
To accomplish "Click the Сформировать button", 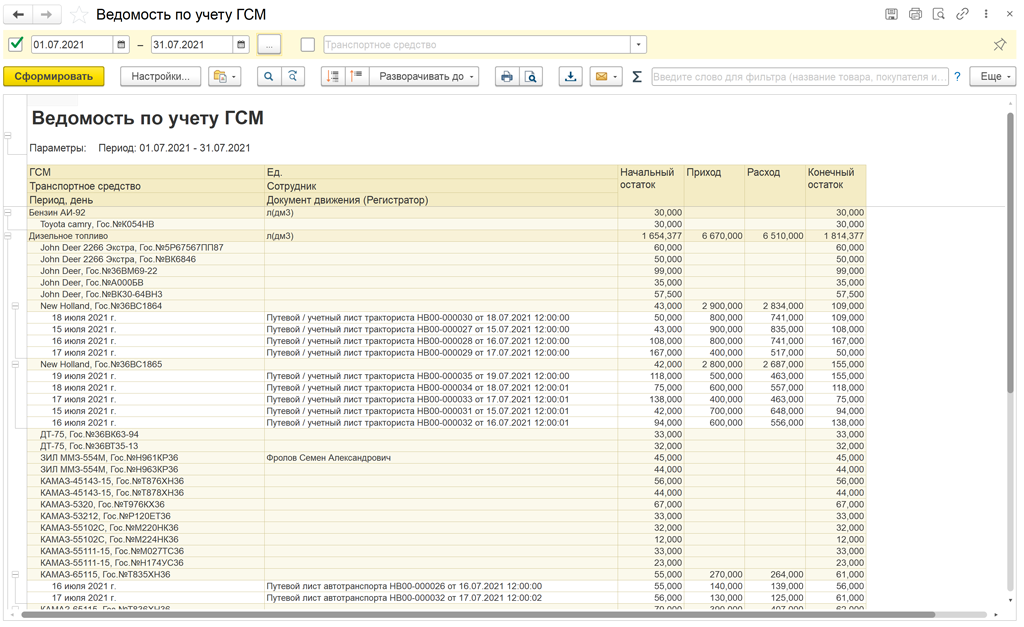I will coord(54,77).
